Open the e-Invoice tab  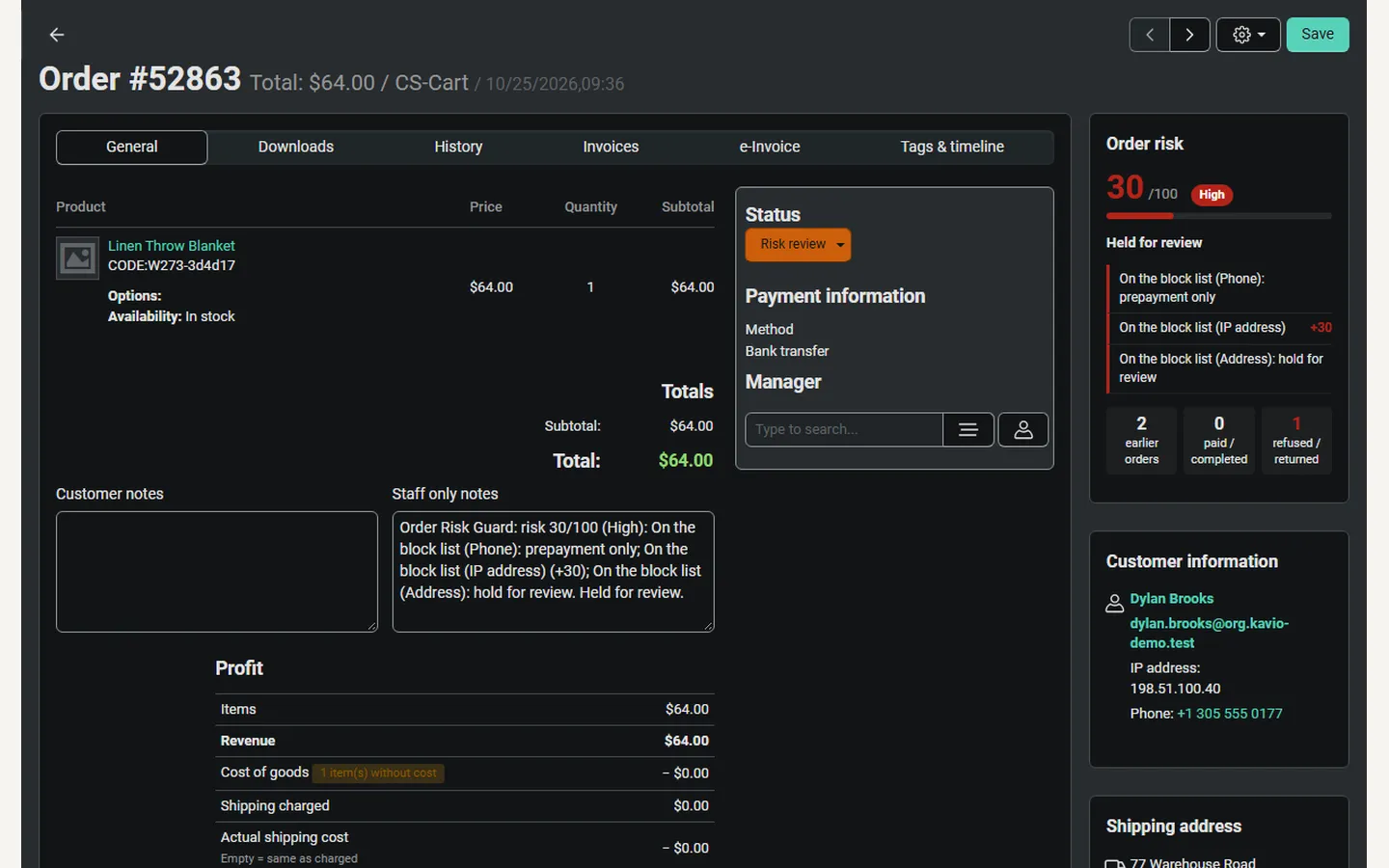tap(770, 147)
